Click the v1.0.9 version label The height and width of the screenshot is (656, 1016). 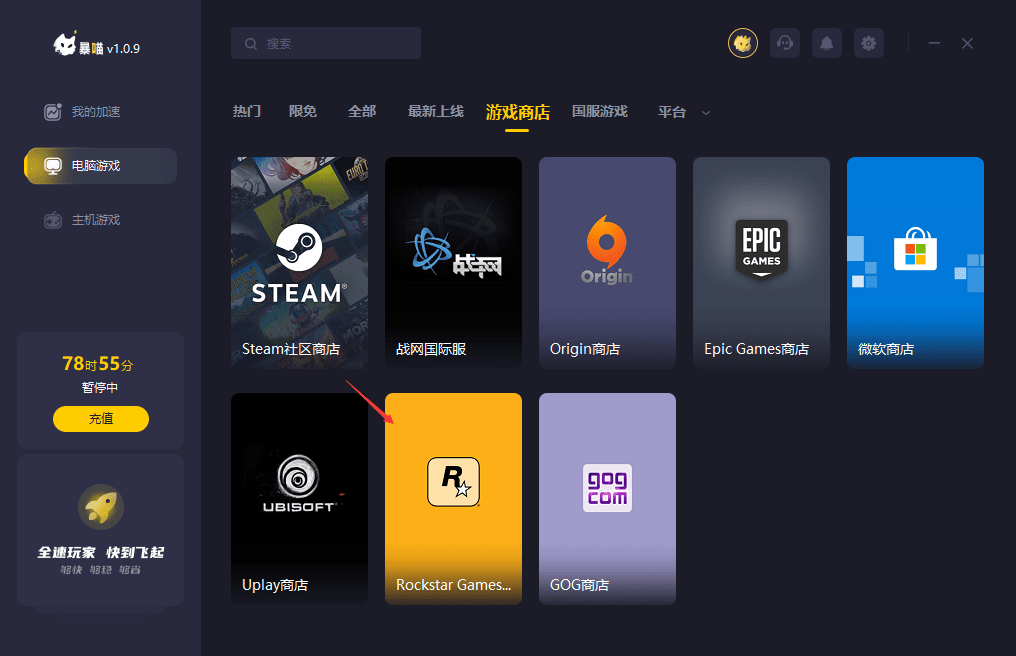point(123,49)
